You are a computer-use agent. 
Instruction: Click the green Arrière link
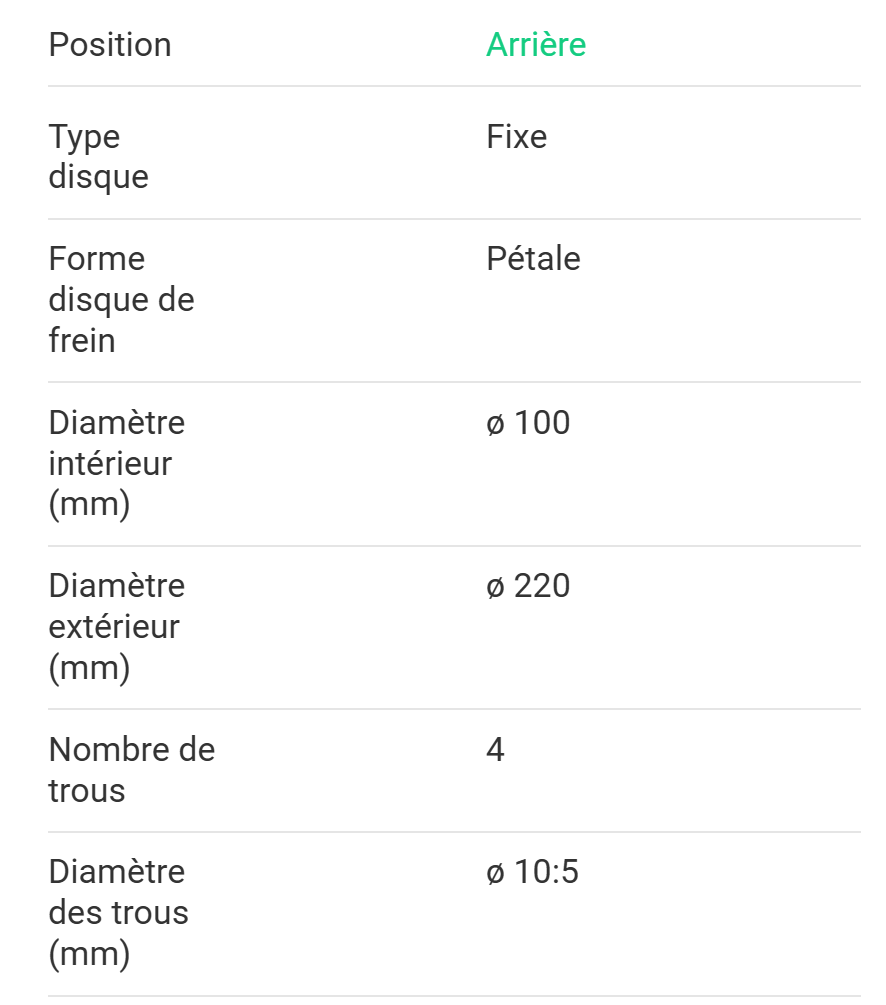pos(536,45)
